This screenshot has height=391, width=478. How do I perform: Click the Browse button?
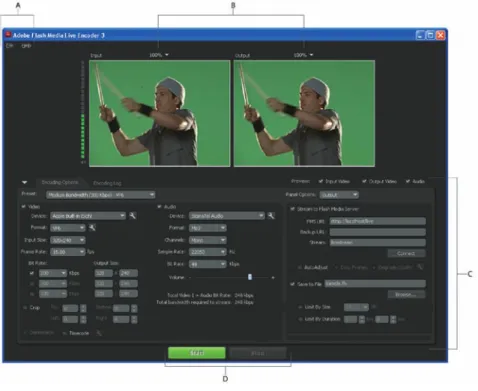(x=406, y=294)
